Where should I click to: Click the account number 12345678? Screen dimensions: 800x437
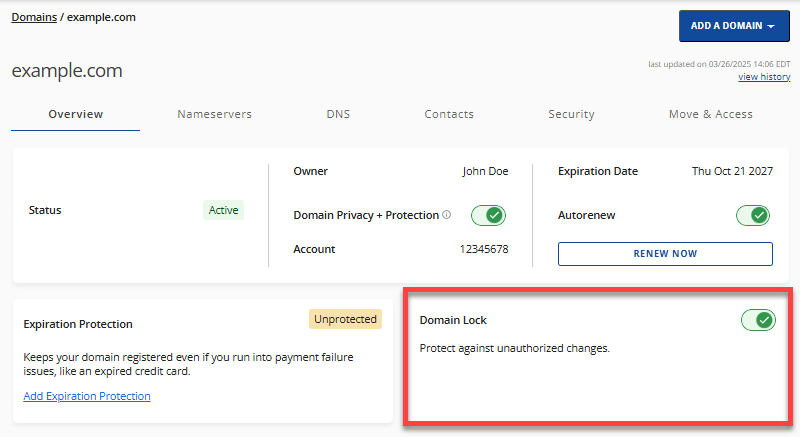[483, 249]
